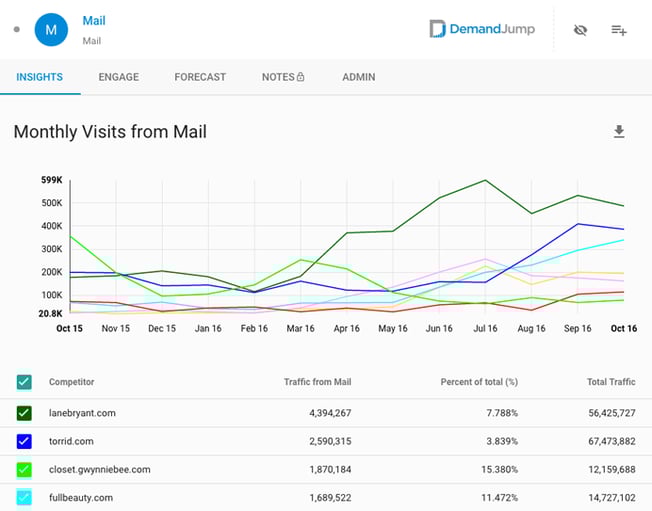The height and width of the screenshot is (511, 652).
Task: Click the 4,394,267 traffic value
Action: pos(330,413)
